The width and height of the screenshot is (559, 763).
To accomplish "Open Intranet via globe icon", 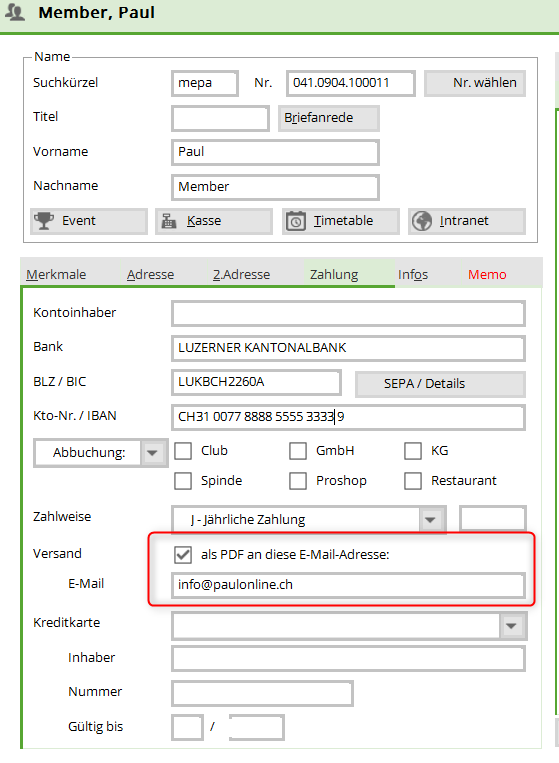I will [422, 221].
